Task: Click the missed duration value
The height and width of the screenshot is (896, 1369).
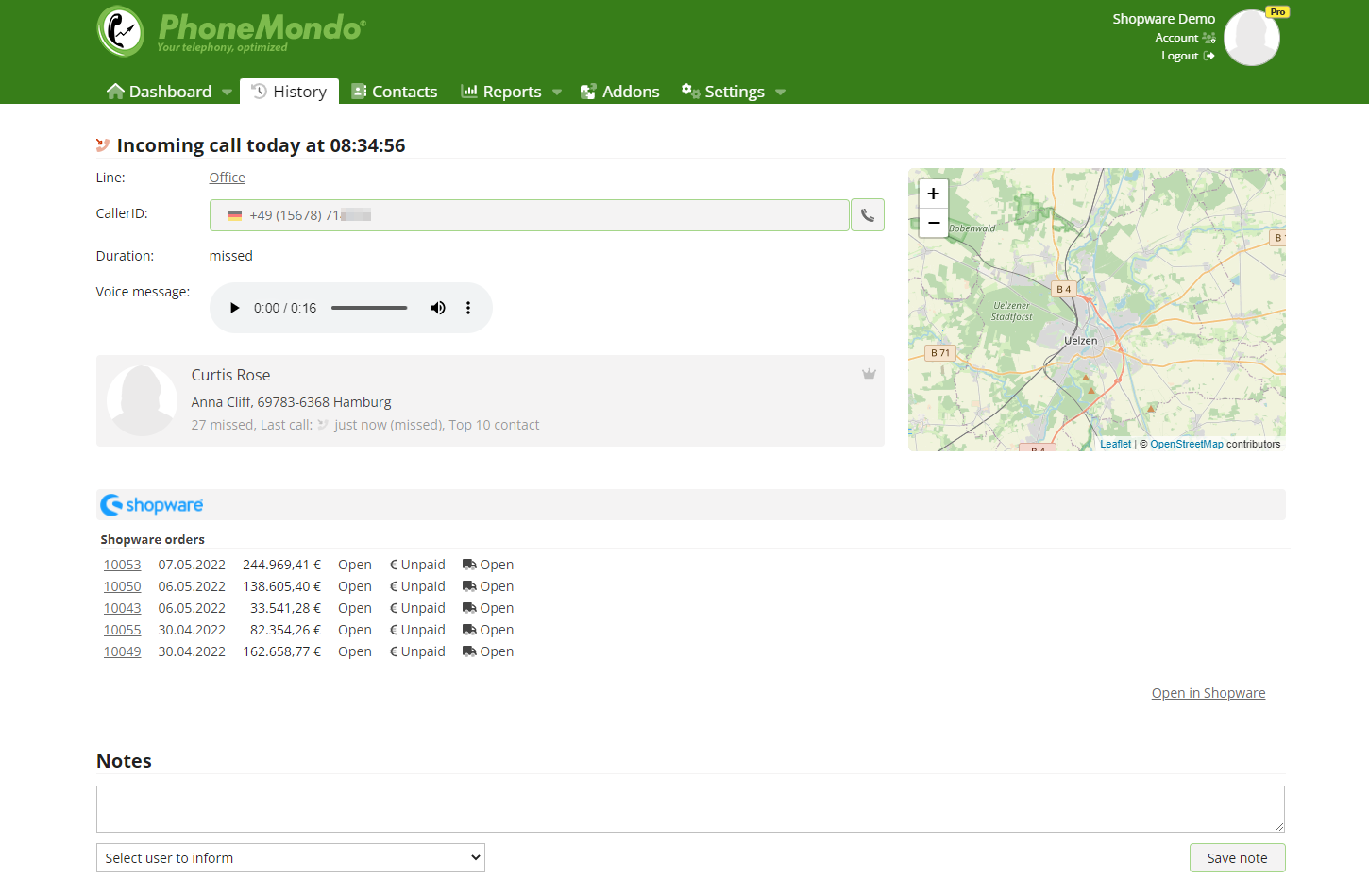Action: (230, 256)
